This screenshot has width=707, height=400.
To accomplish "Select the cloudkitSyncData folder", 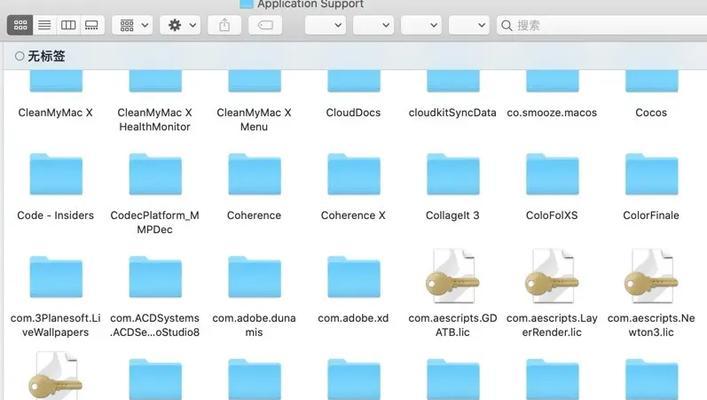I will 453,81.
